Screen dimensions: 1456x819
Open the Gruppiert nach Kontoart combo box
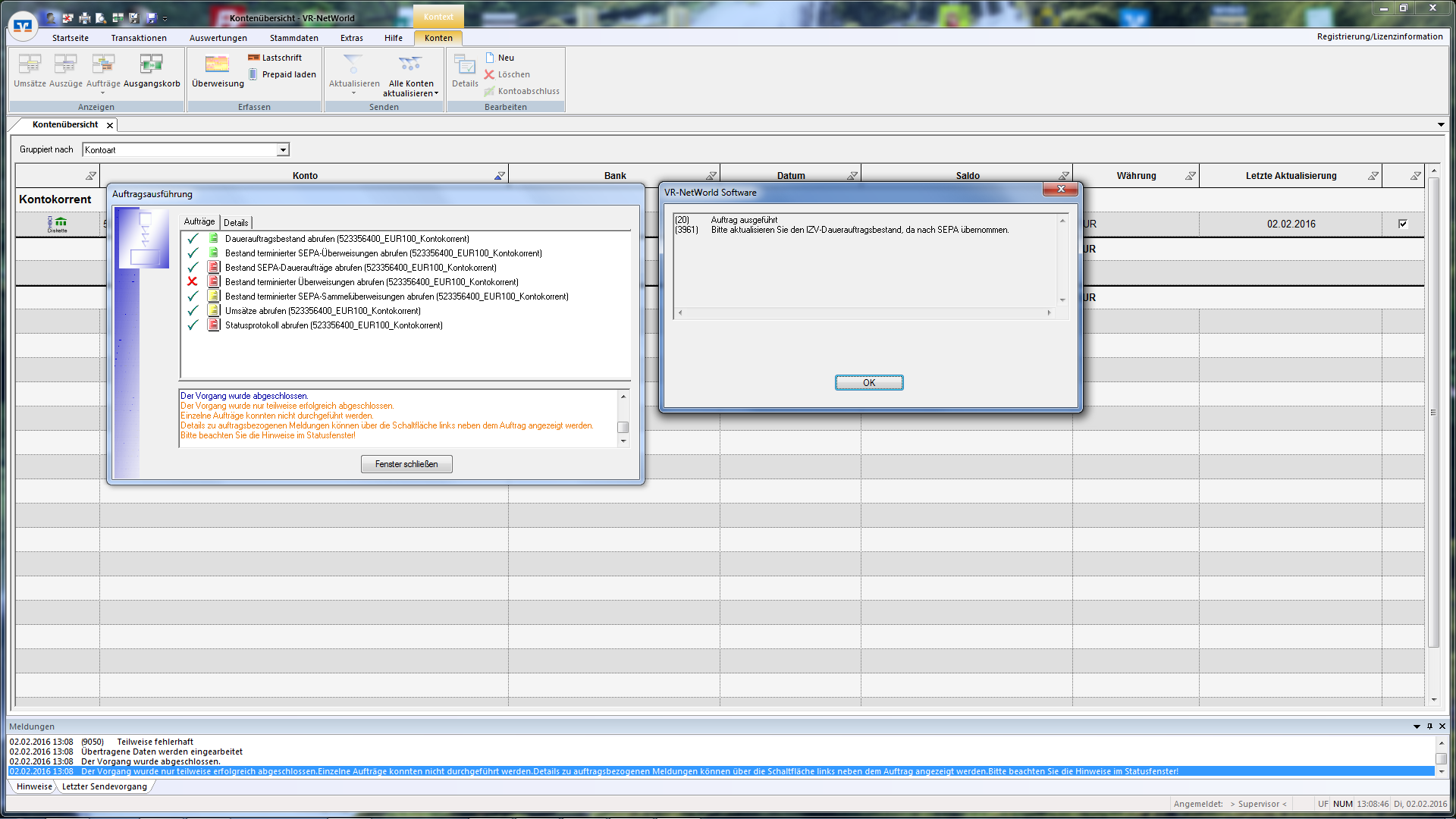click(x=186, y=150)
